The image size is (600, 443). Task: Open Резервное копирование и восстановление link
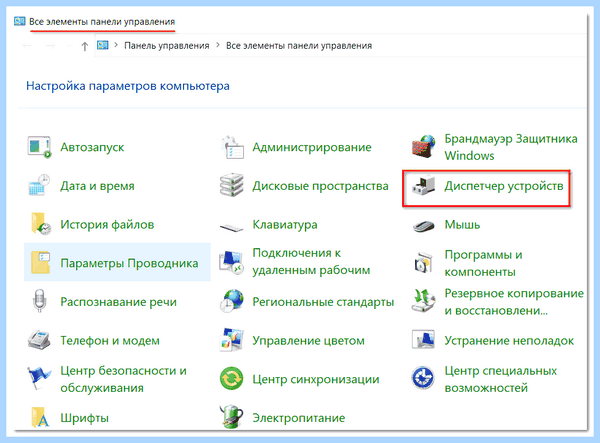coord(514,302)
